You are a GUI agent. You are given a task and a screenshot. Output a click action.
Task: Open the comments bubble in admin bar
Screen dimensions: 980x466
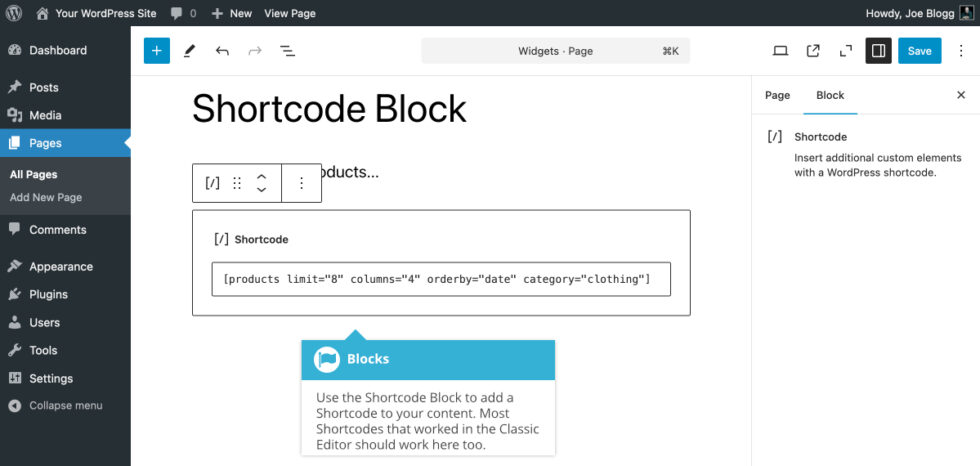183,13
